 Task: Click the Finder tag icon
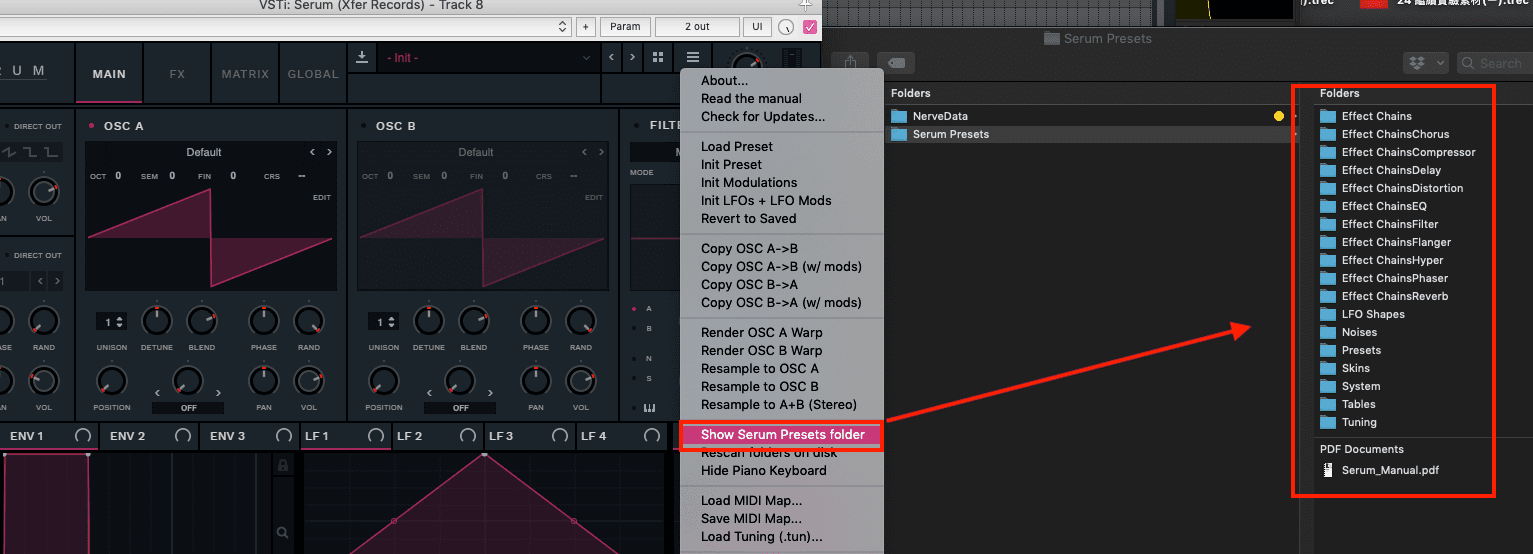click(x=896, y=62)
